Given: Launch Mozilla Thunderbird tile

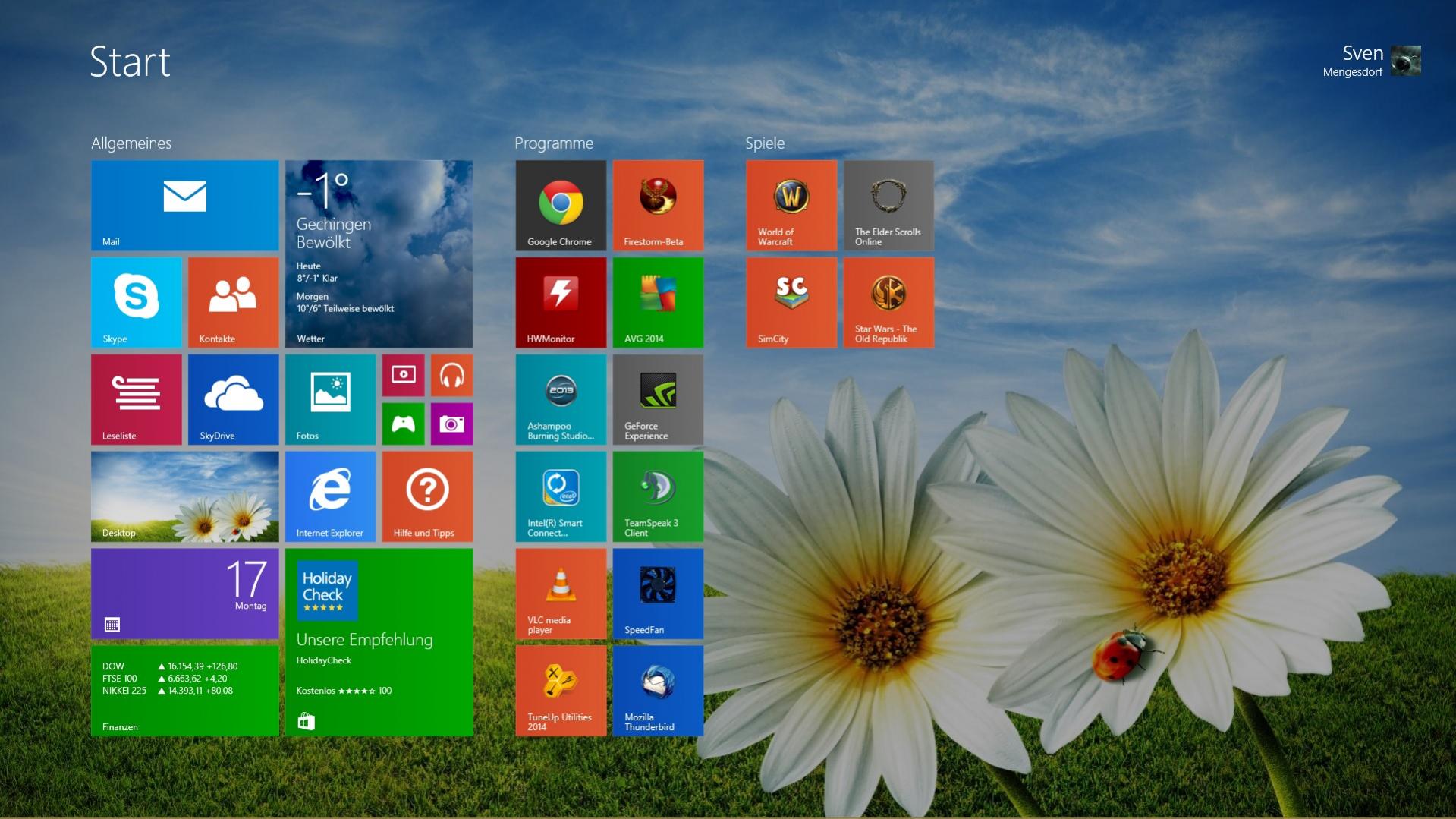Looking at the screenshot, I should point(658,691).
